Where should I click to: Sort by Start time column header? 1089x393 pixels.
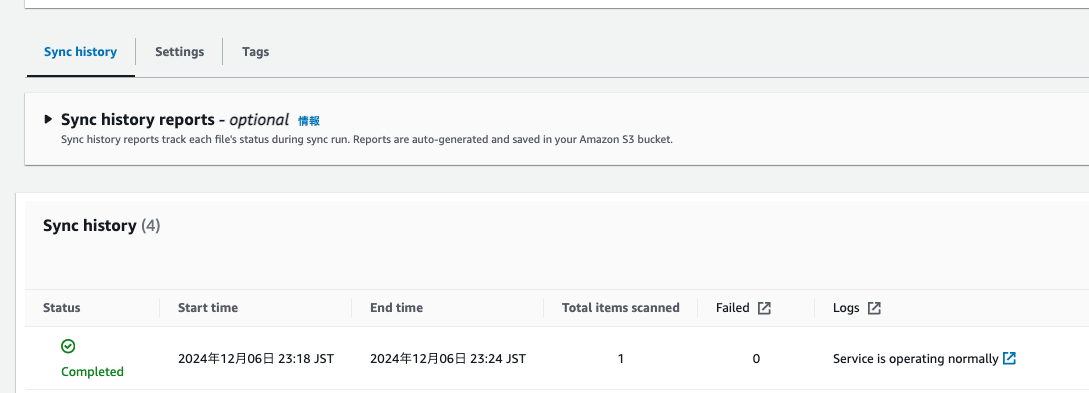coord(208,308)
